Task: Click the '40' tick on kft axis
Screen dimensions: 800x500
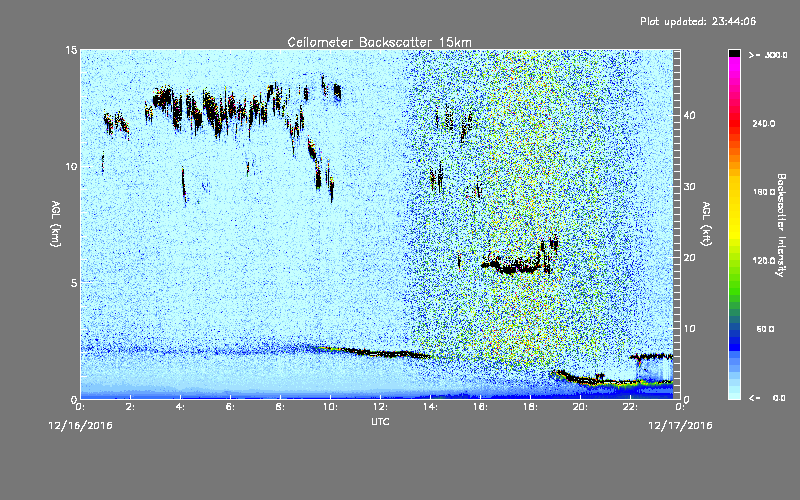Action: [x=689, y=115]
